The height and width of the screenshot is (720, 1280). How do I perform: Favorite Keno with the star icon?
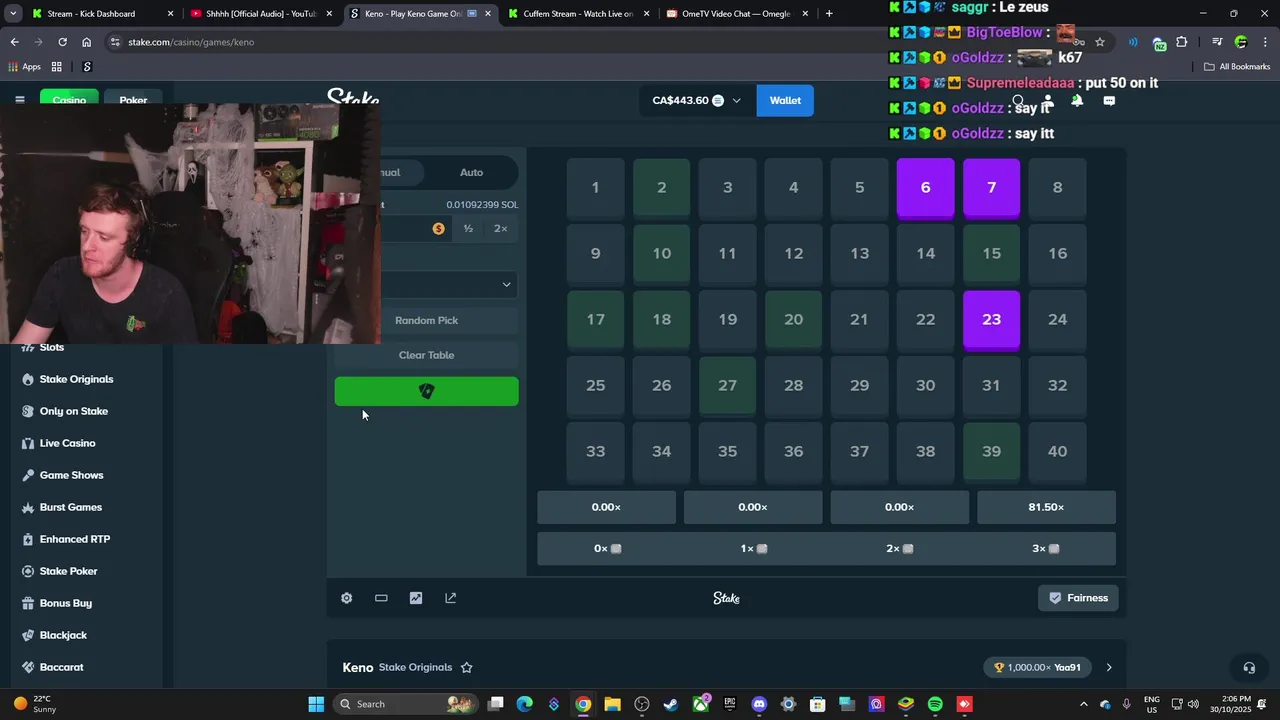pos(466,667)
